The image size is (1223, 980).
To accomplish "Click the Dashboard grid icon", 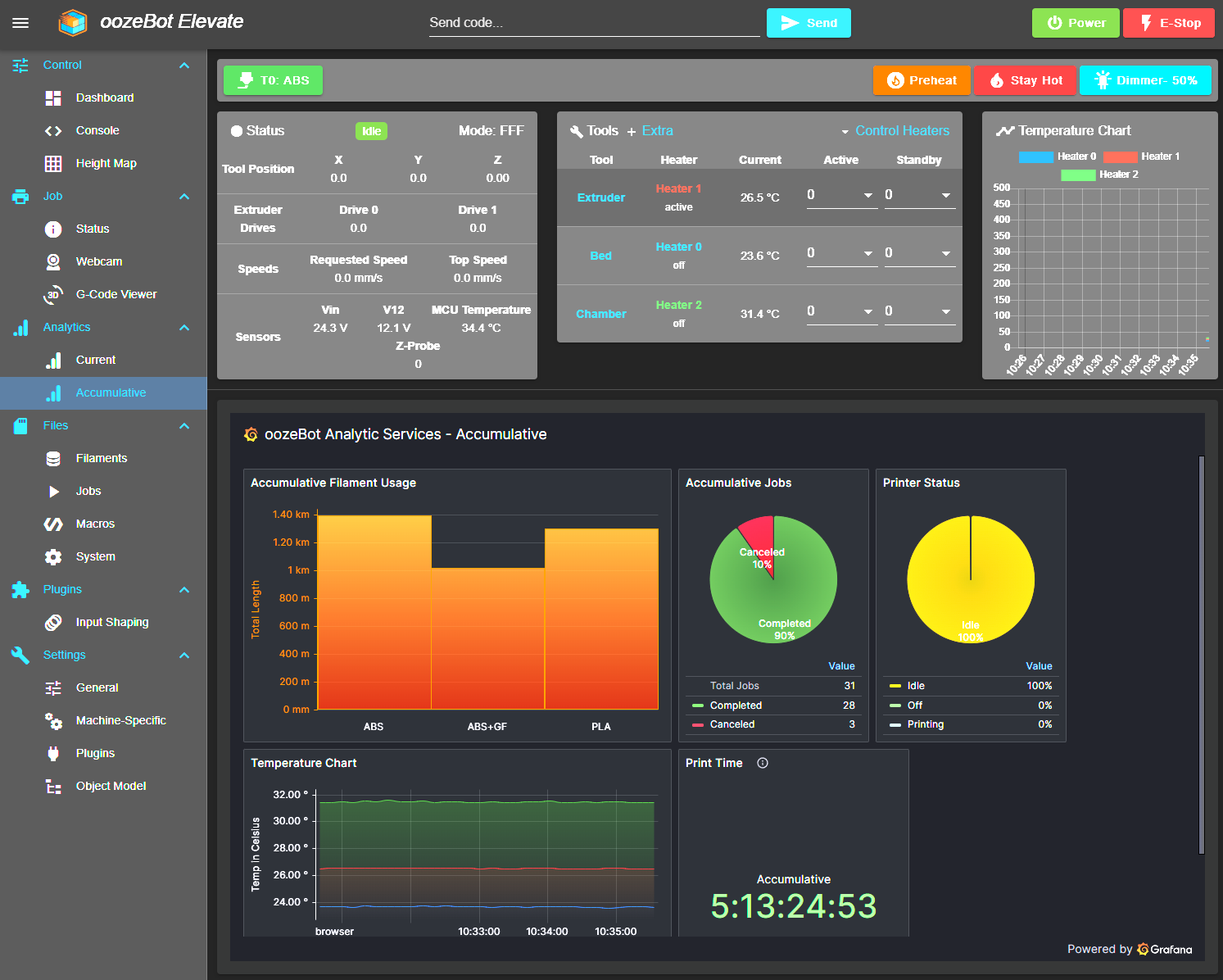I will (53, 98).
